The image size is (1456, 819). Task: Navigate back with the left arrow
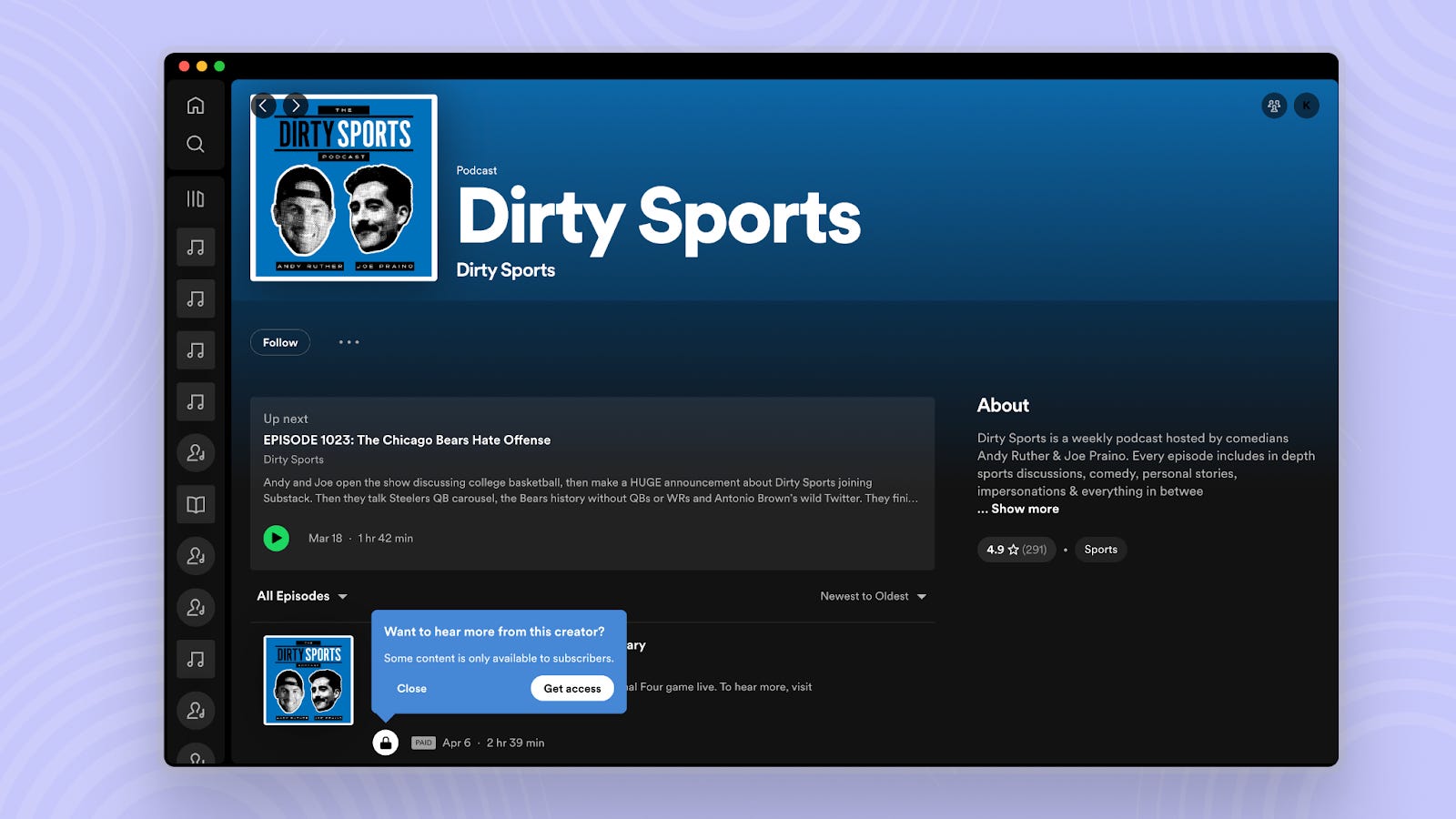[263, 106]
